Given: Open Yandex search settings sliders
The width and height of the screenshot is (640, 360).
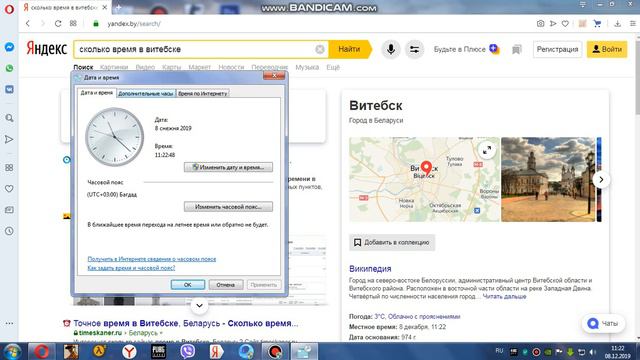Looking at the screenshot, I should pos(414,49).
